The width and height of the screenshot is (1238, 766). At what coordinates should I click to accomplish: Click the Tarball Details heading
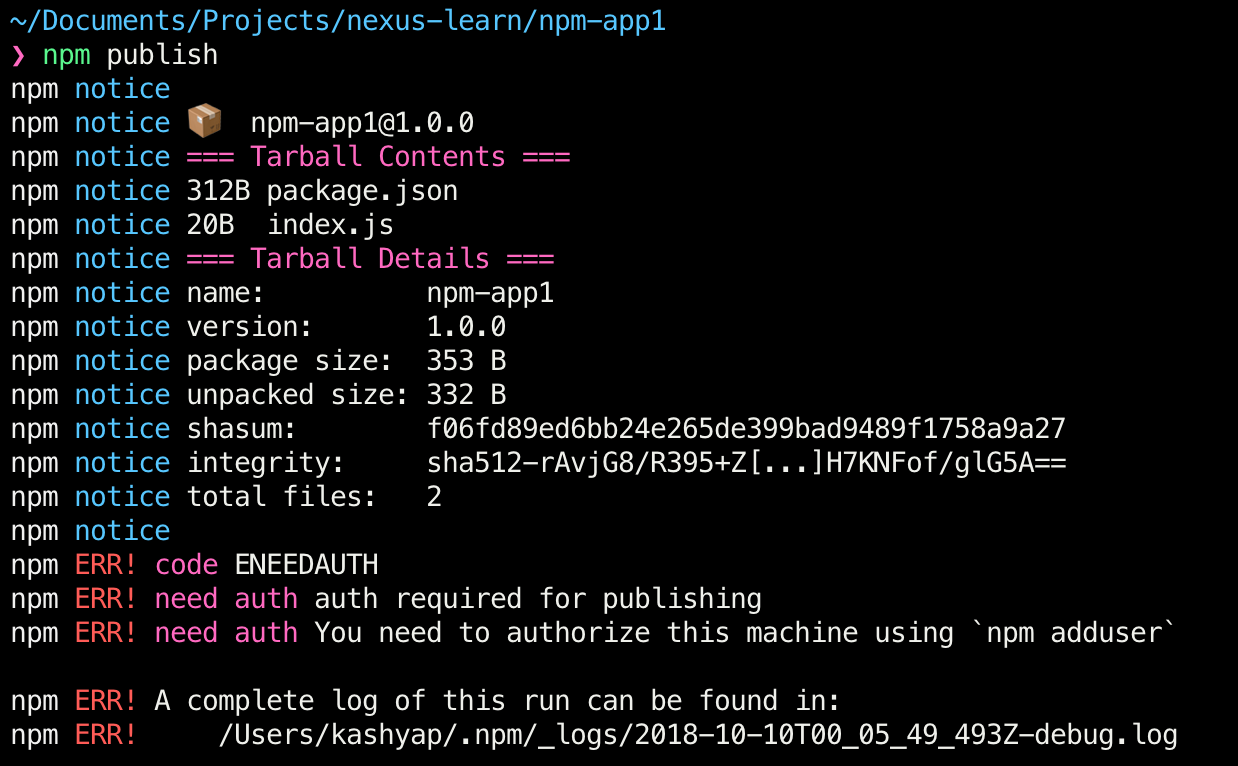pos(370,259)
